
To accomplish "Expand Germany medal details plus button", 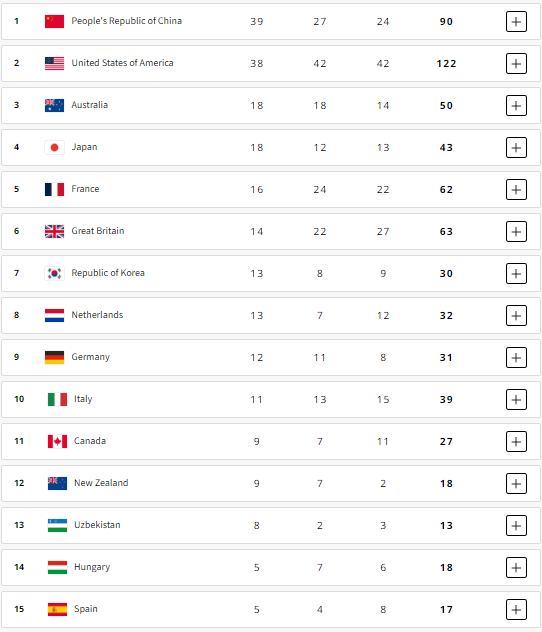I will (516, 358).
